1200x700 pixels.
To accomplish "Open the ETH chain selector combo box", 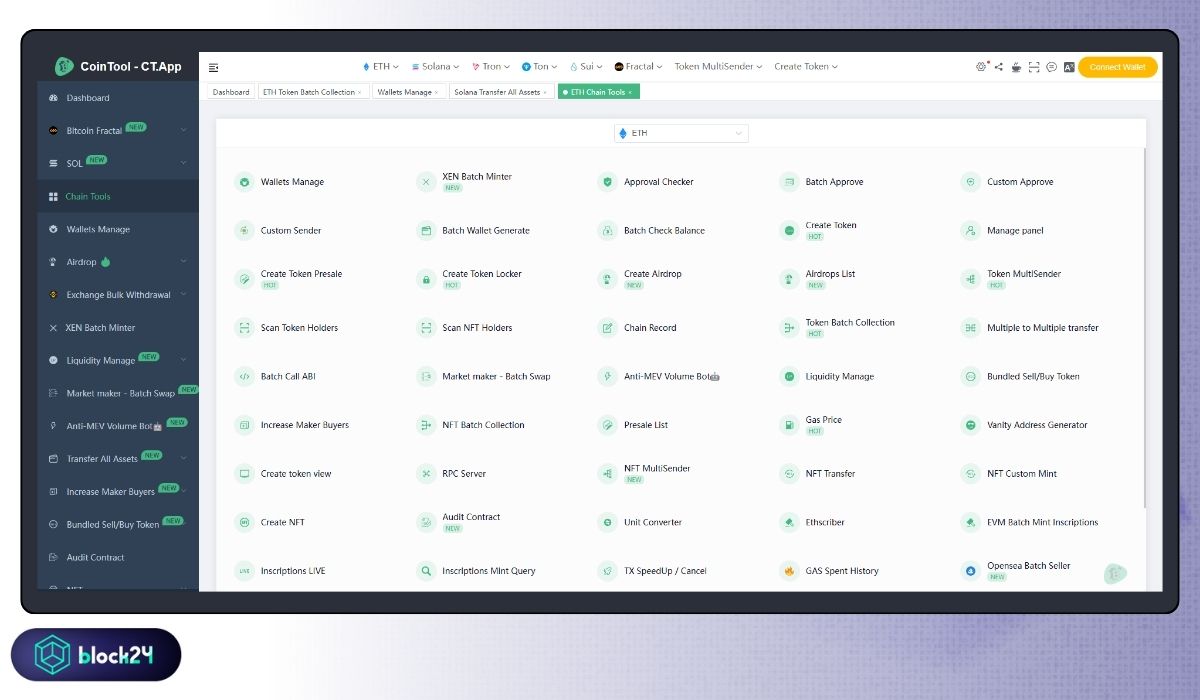I will pyautogui.click(x=681, y=133).
